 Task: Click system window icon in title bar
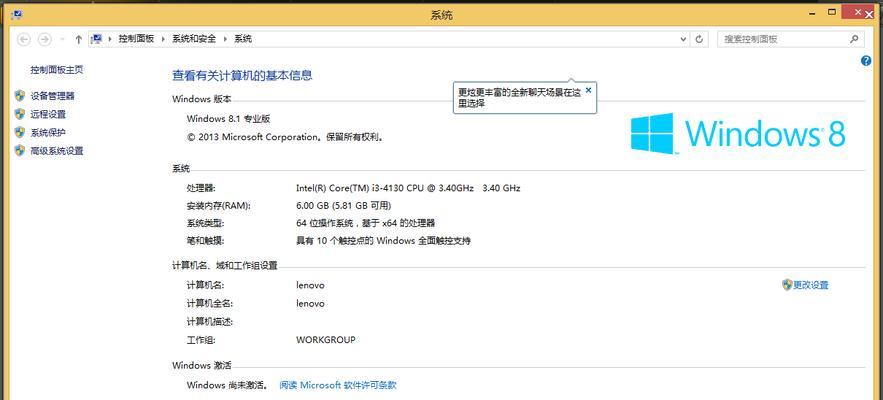click(x=16, y=15)
